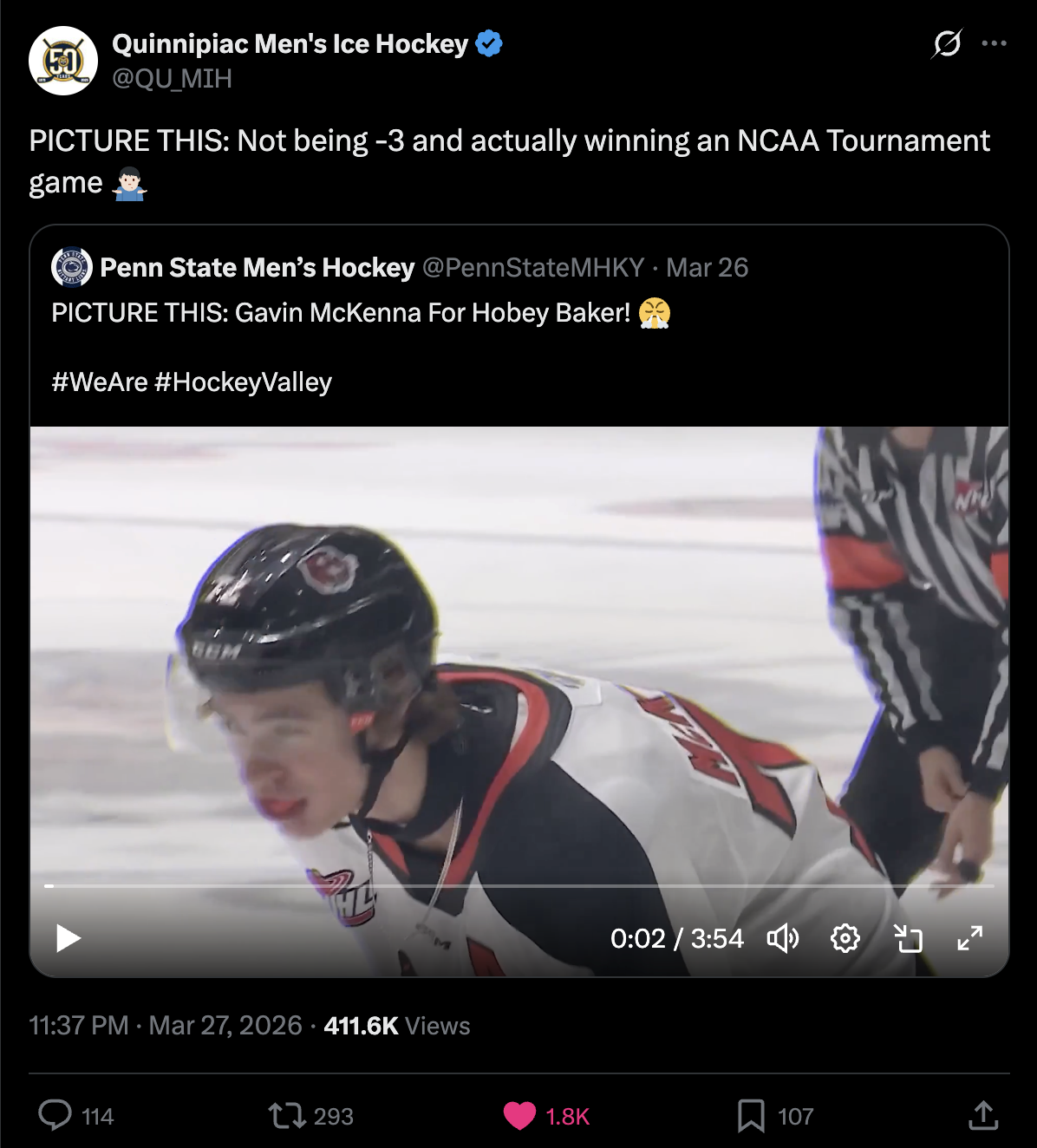Reply to the tweet via comment icon

point(55,1115)
